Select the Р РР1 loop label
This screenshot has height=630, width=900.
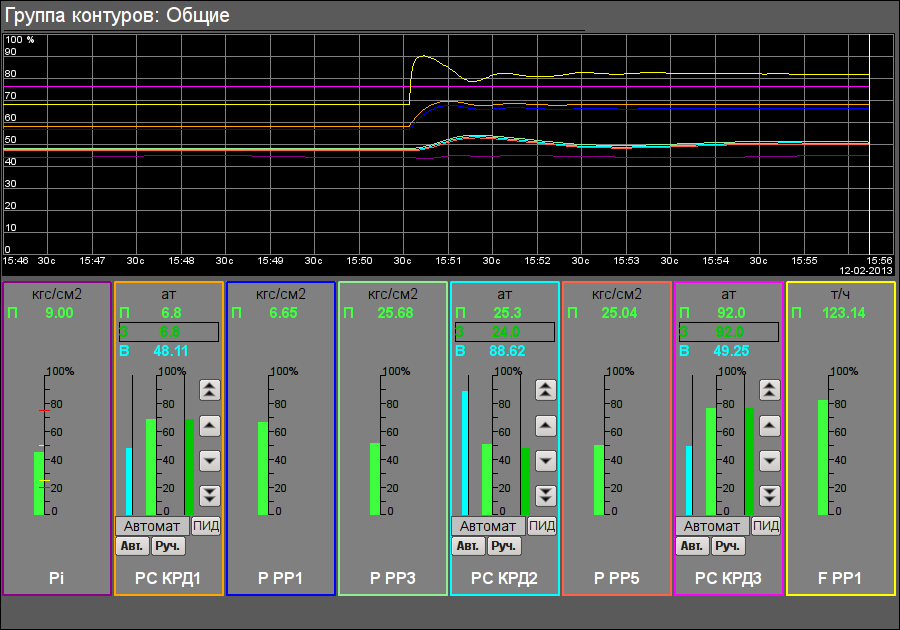[280, 578]
